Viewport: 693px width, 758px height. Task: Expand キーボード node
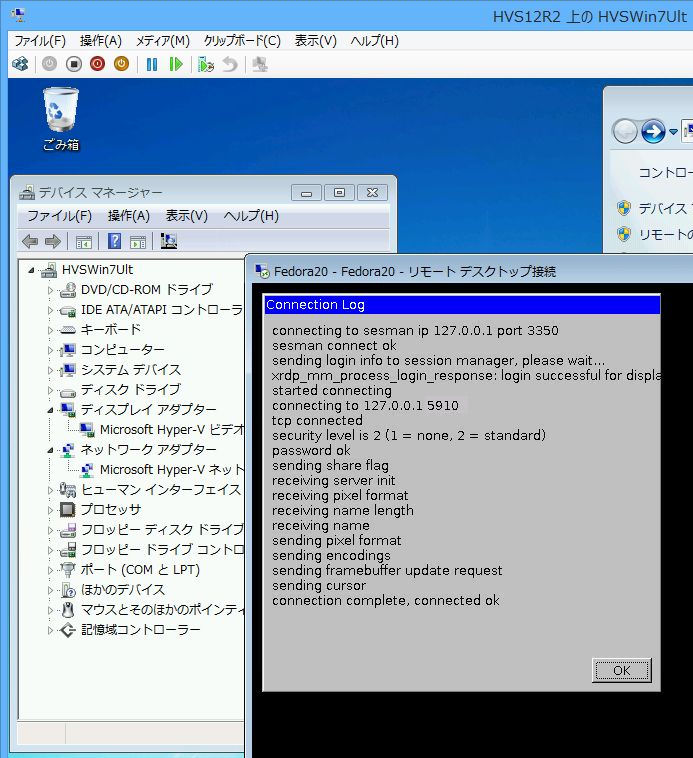point(50,330)
